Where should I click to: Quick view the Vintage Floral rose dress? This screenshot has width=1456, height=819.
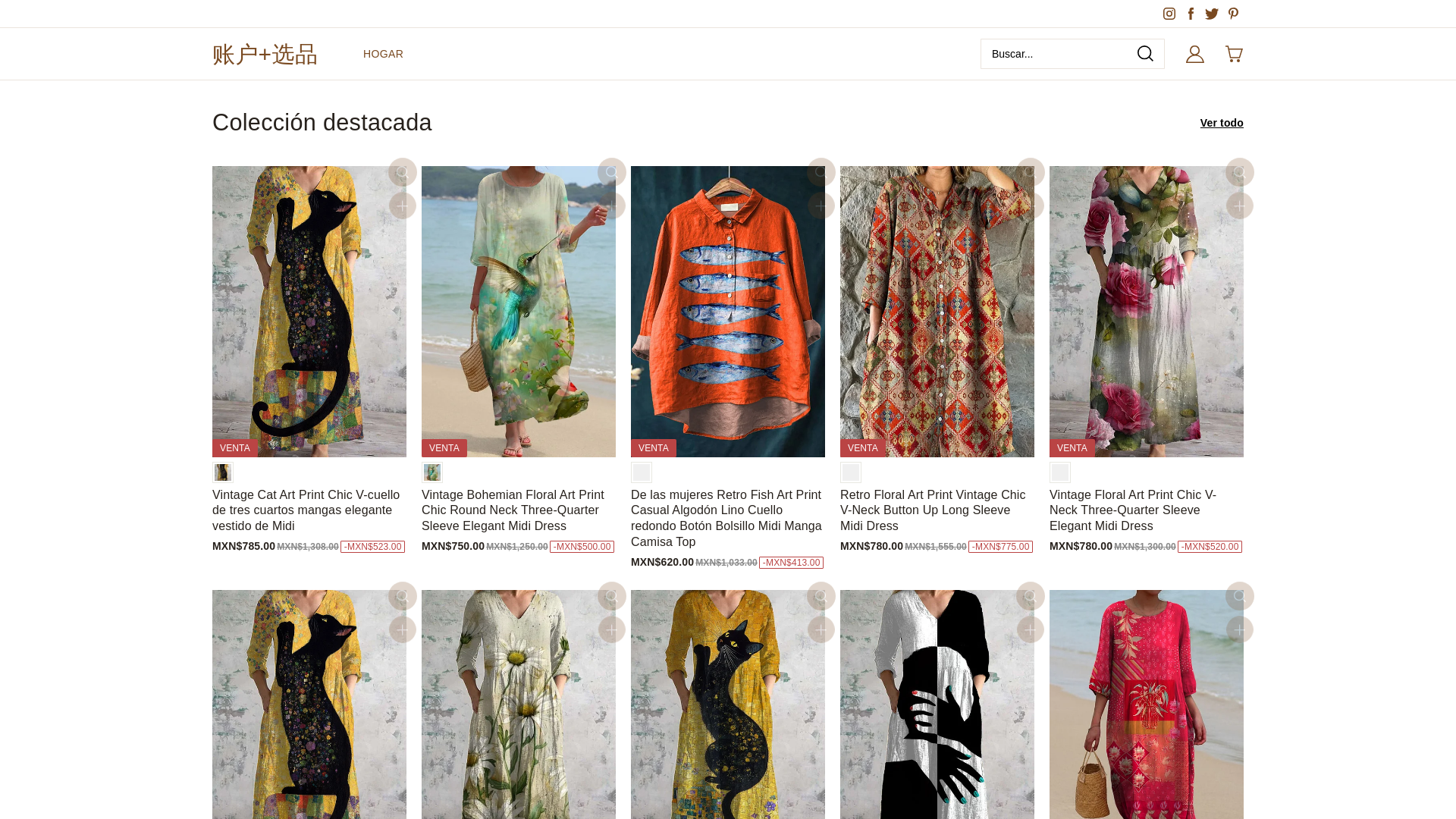(x=1240, y=172)
